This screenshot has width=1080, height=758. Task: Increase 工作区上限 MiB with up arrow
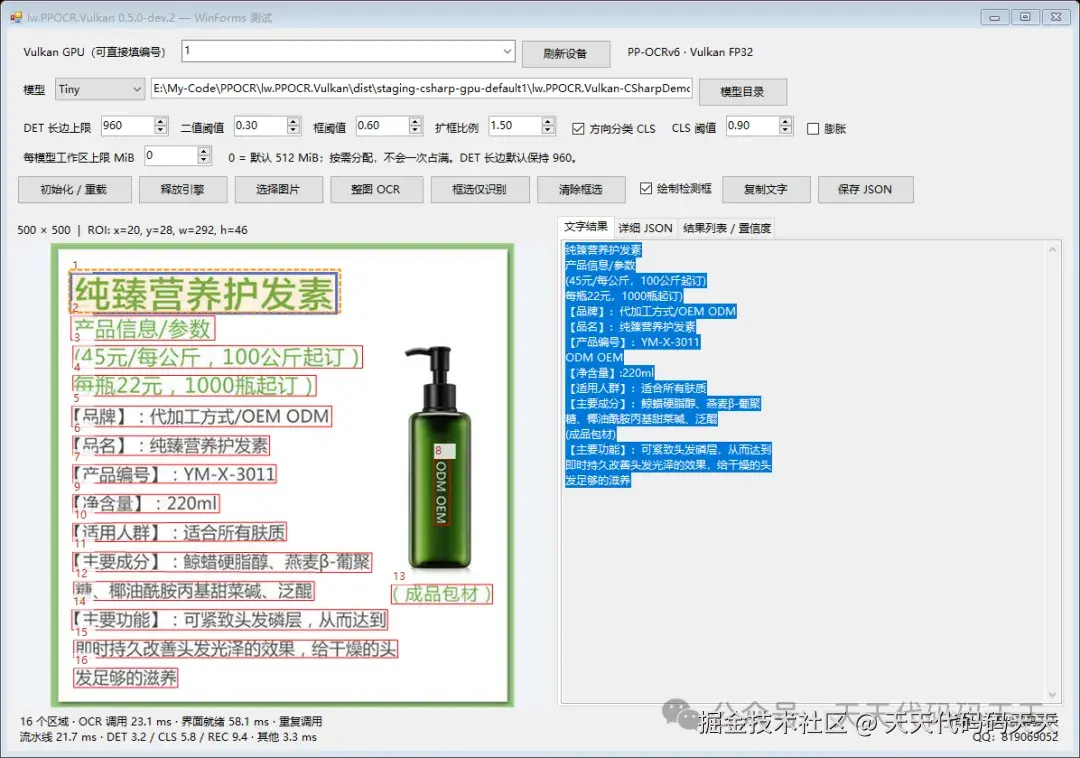click(x=204, y=151)
